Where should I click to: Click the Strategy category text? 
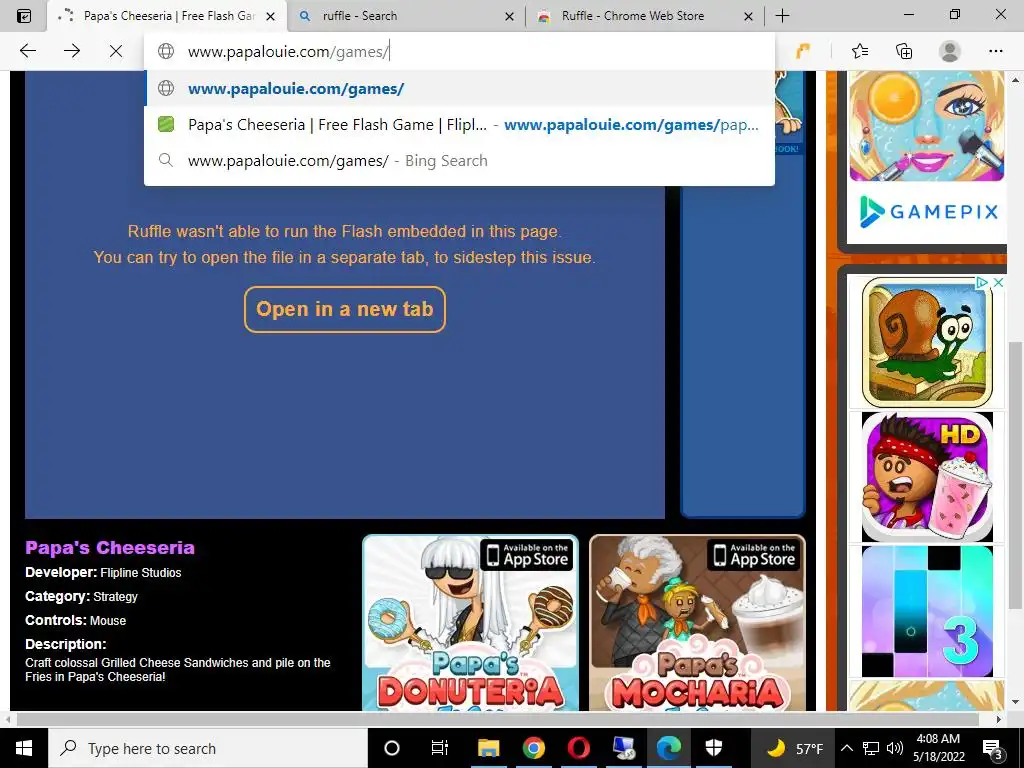(x=116, y=597)
